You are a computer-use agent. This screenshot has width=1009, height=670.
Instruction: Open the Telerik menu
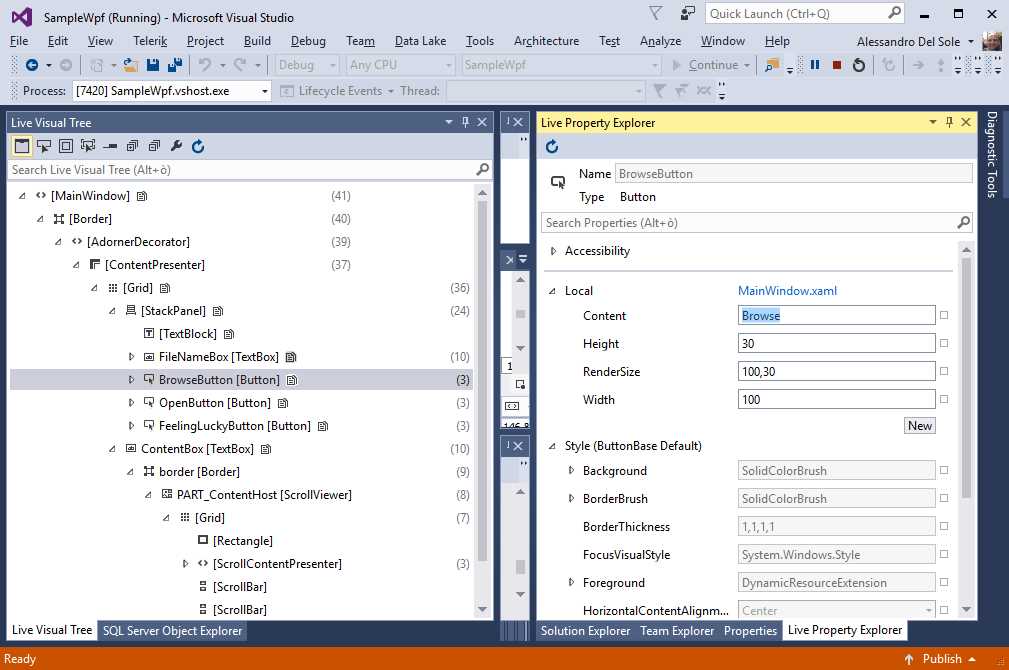(150, 41)
